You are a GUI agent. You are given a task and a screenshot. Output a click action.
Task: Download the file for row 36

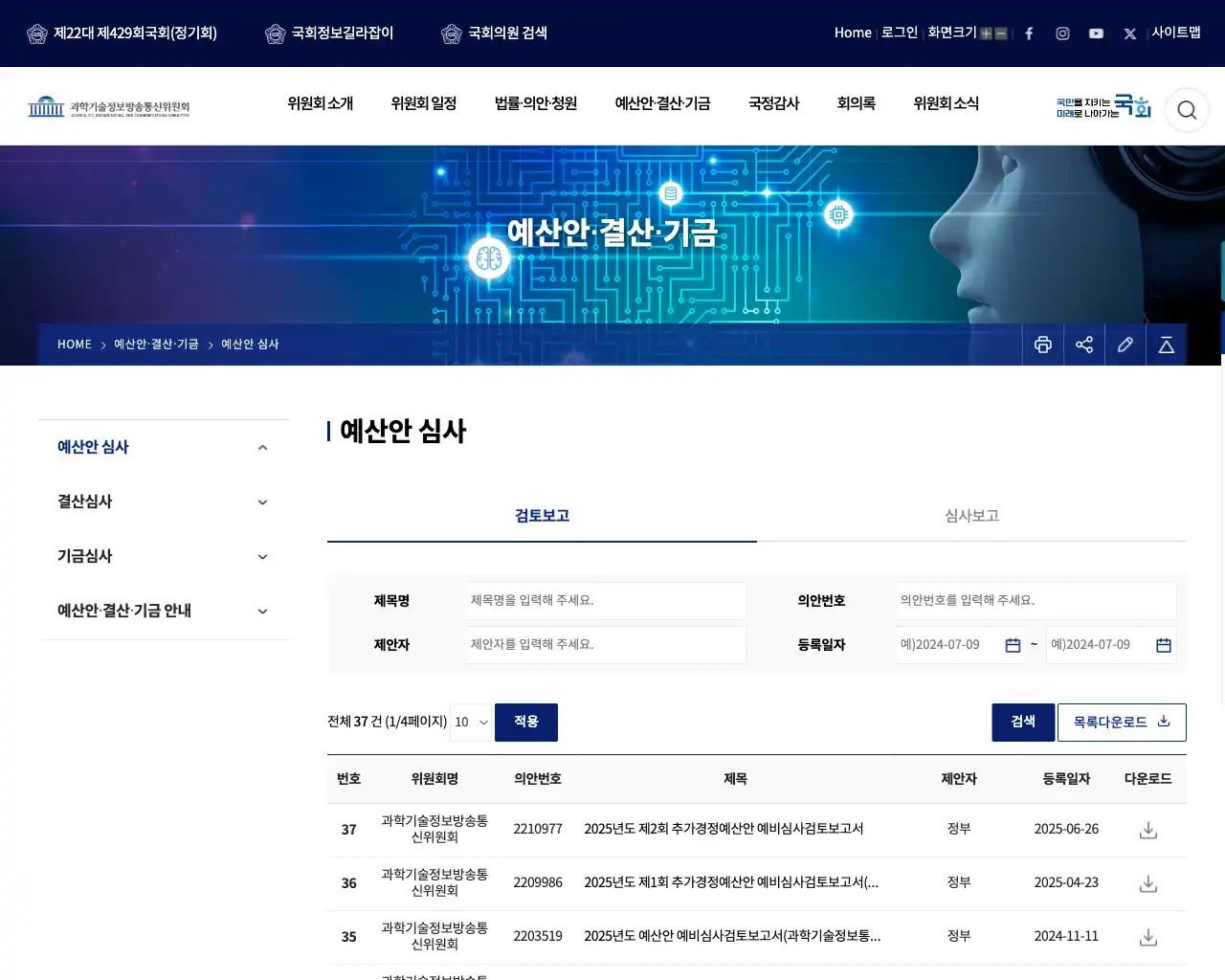tap(1148, 883)
